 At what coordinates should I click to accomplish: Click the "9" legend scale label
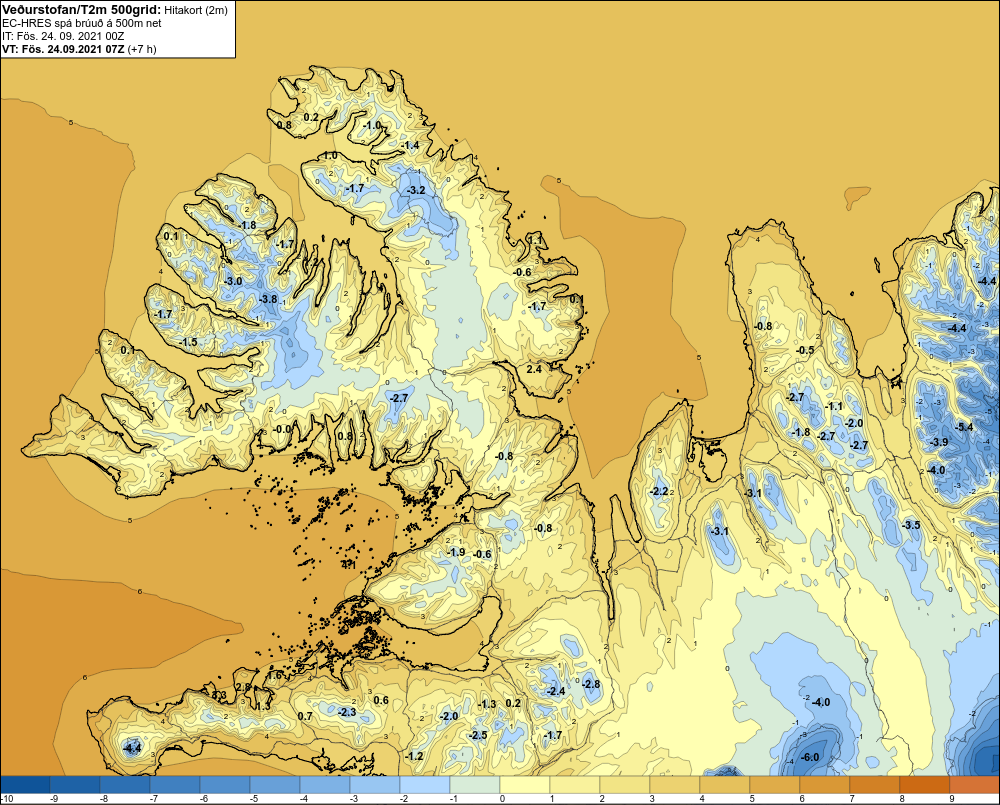pos(952,799)
